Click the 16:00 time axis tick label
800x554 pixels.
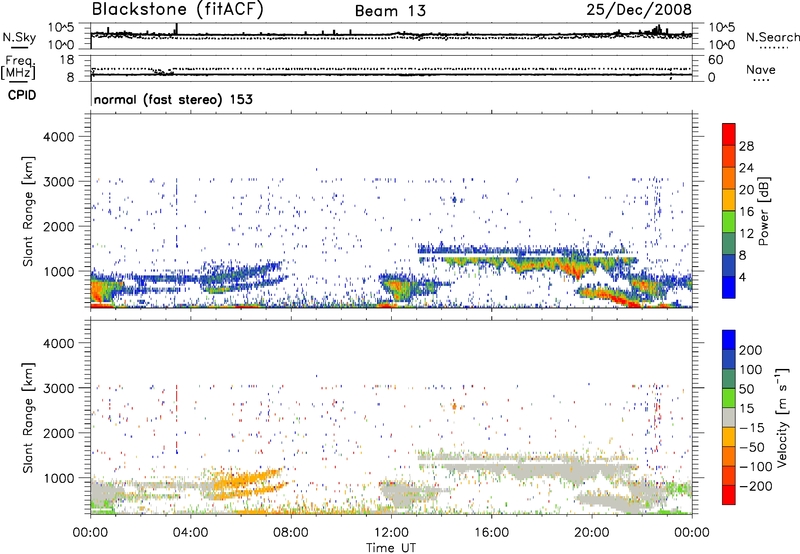(x=491, y=533)
